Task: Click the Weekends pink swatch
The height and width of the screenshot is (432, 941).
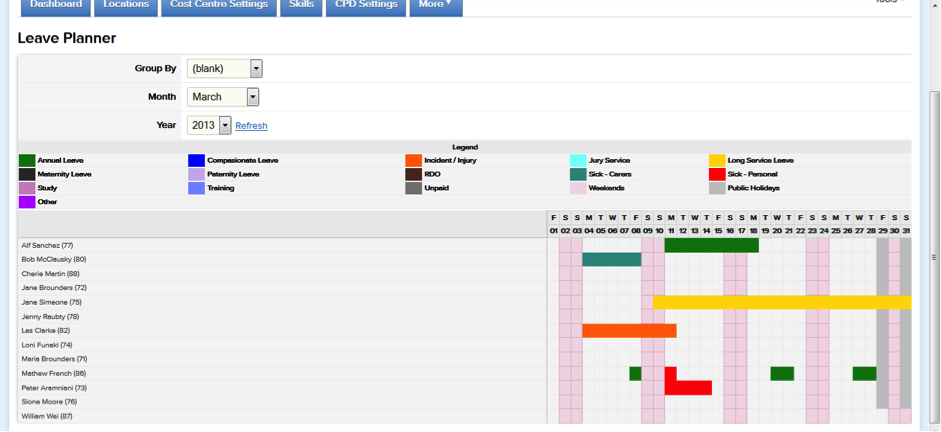Action: coord(578,188)
